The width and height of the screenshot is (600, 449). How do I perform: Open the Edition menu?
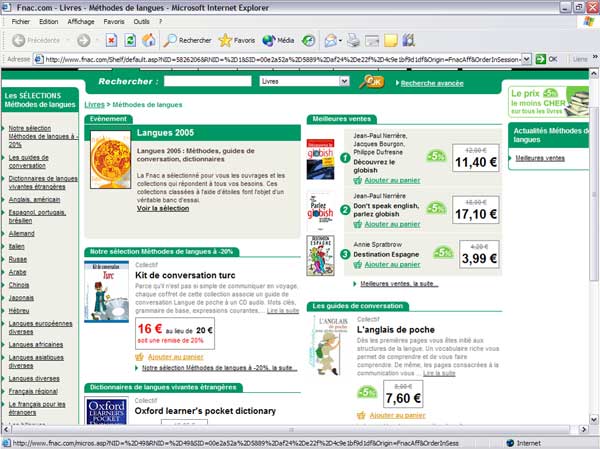49,22
